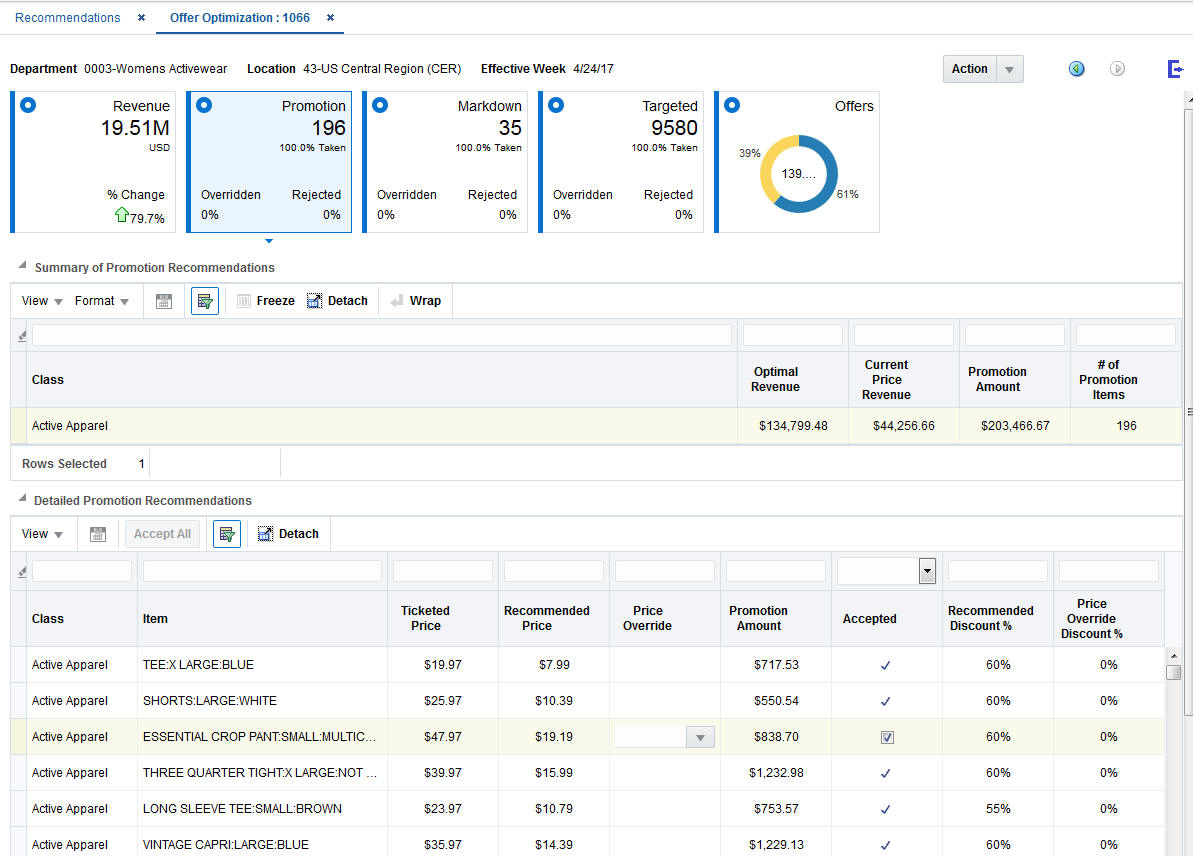The image size is (1193, 856).
Task: Select the Offers tile radio button
Action: click(x=732, y=105)
